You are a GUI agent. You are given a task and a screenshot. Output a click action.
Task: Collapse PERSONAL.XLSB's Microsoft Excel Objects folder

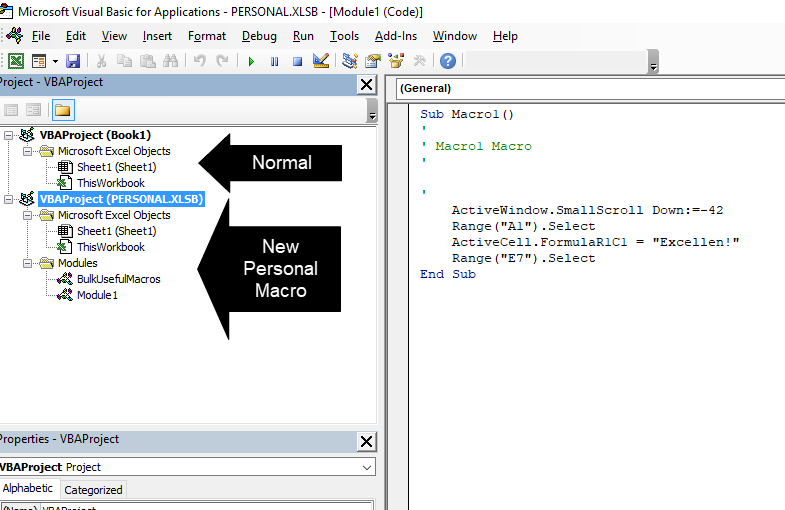point(28,215)
